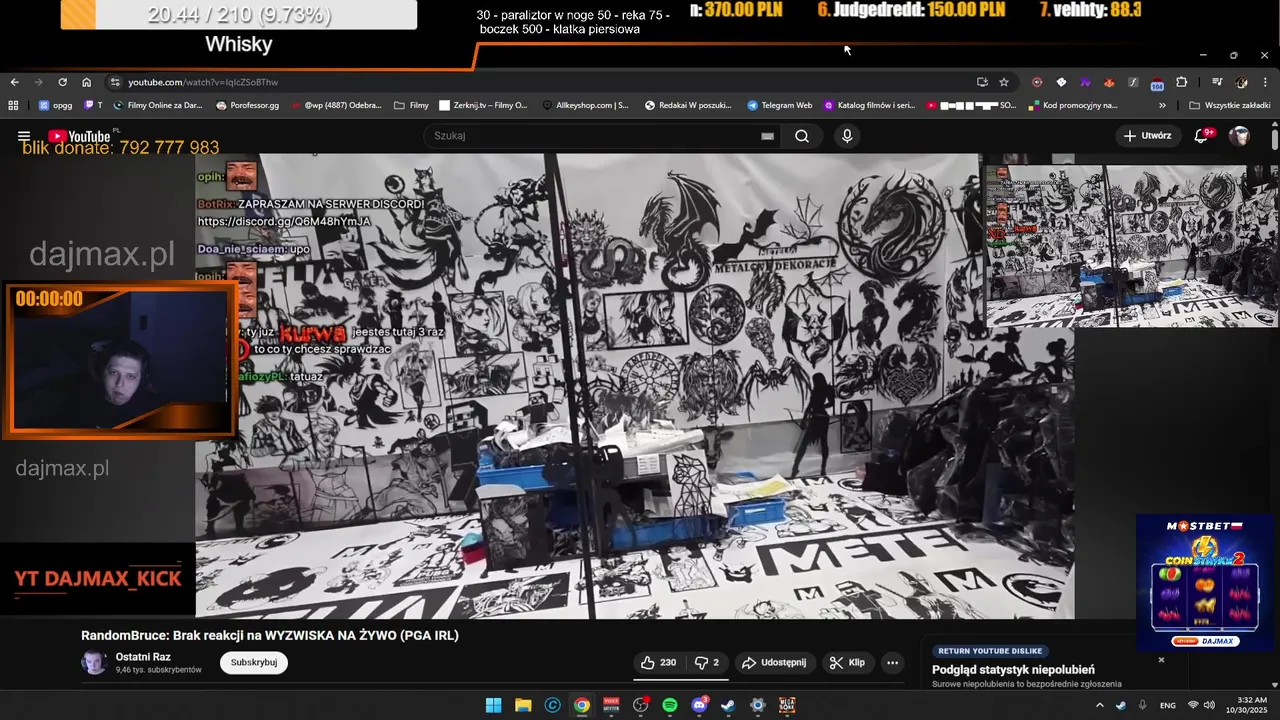This screenshot has width=1280, height=720.
Task: Open Katalog filmów i seri... bookmark
Action: coord(869,105)
